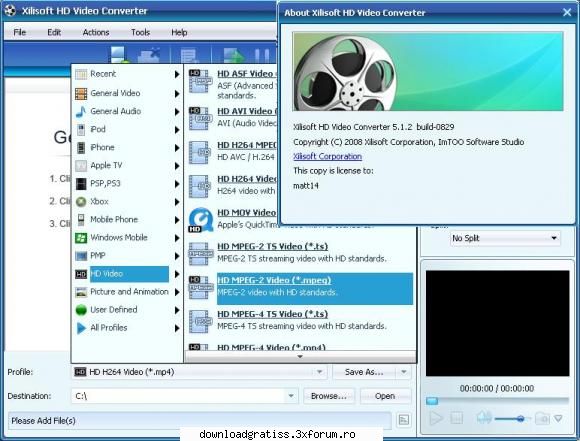Screen dimensions: 580x441
Task: Click the Add File toolbar icon
Action: point(119,55)
